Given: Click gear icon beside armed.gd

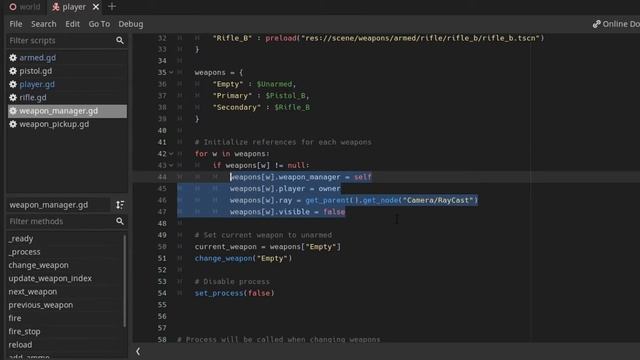Looking at the screenshot, I should click(13, 58).
